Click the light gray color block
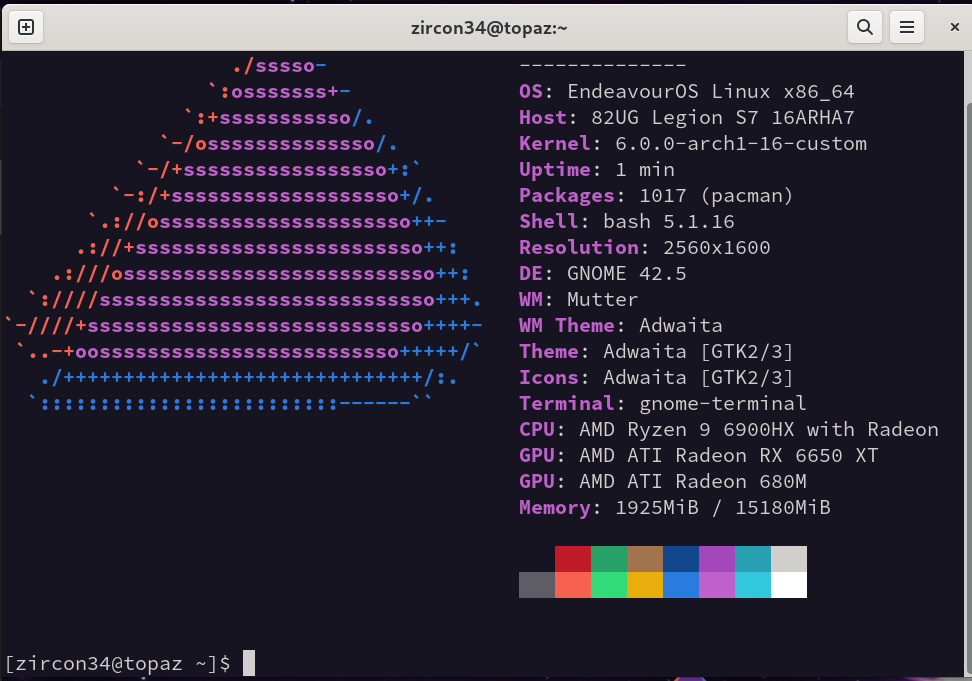972x681 pixels. pyautogui.click(x=789, y=559)
